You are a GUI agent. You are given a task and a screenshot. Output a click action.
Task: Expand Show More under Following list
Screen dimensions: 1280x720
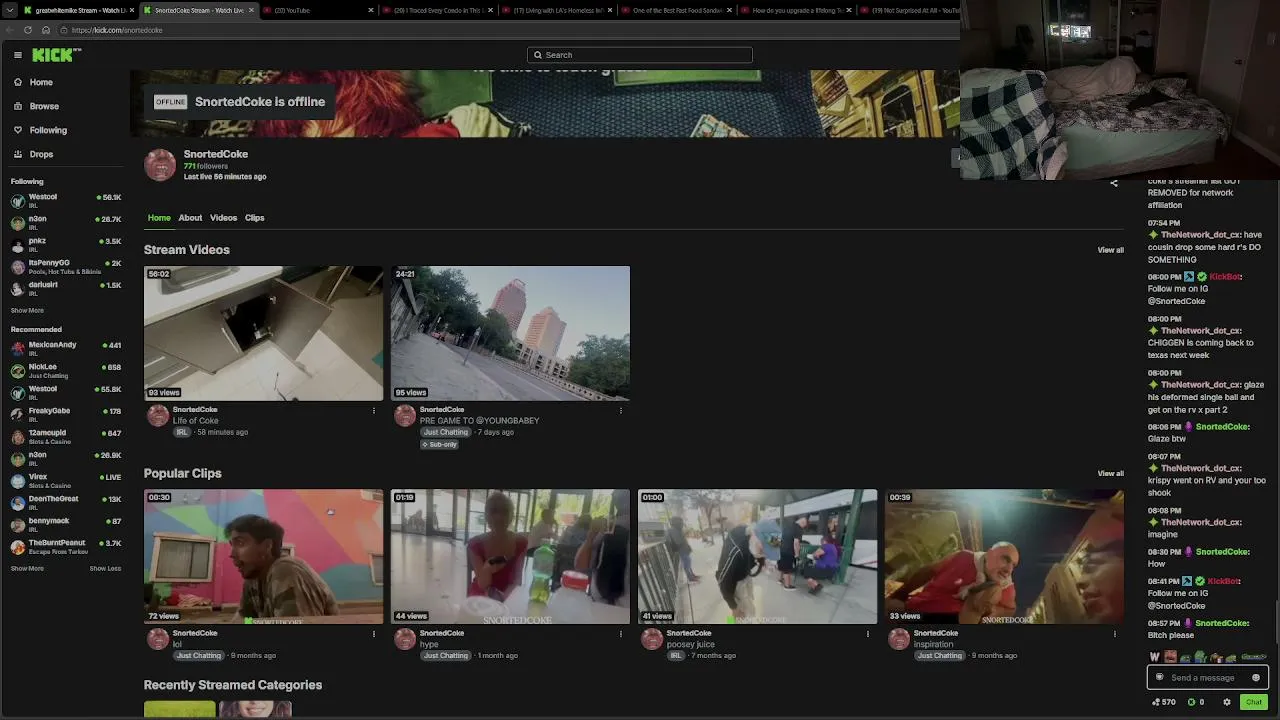point(27,311)
